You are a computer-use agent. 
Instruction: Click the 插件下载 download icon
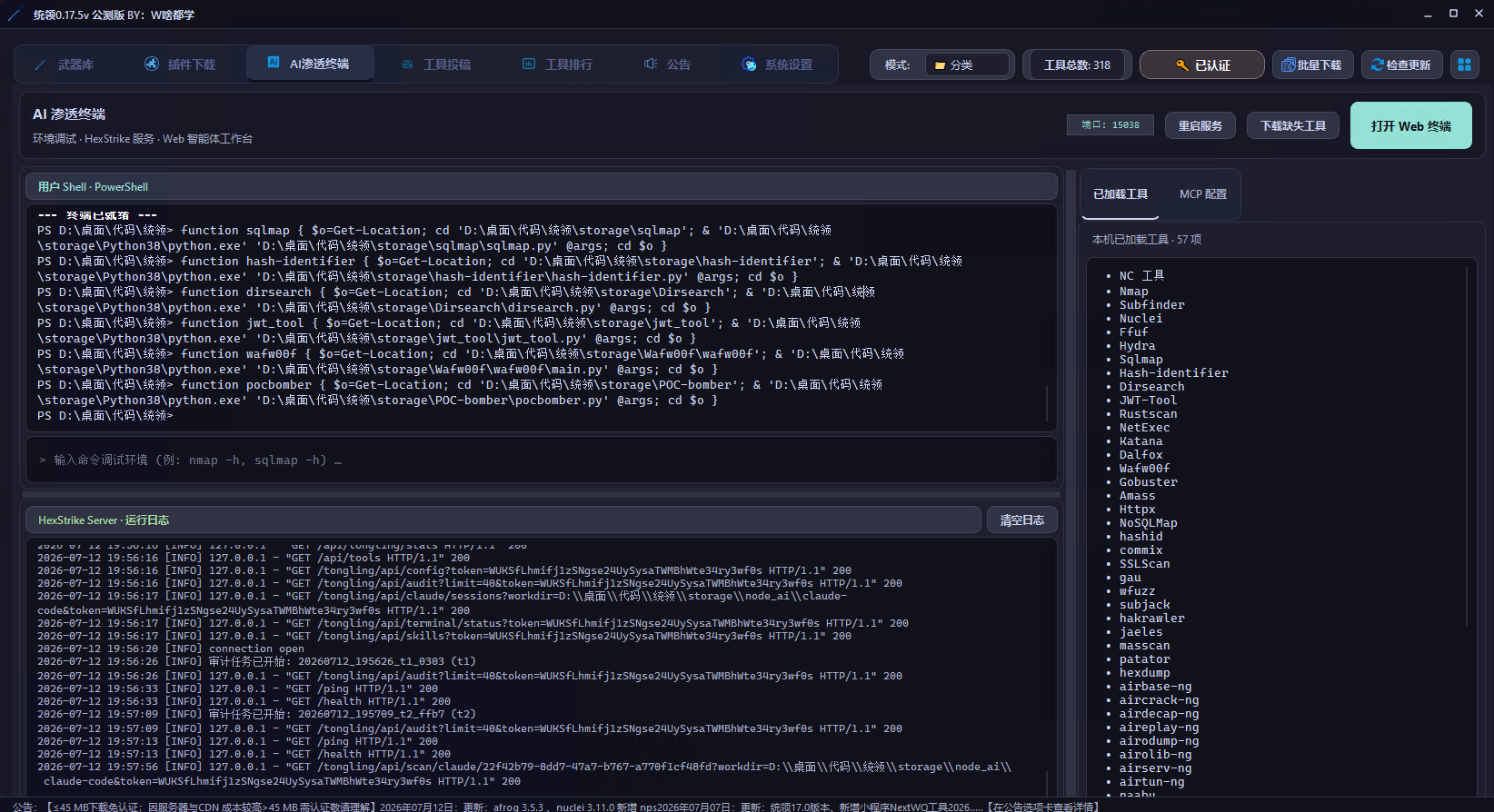[x=152, y=64]
